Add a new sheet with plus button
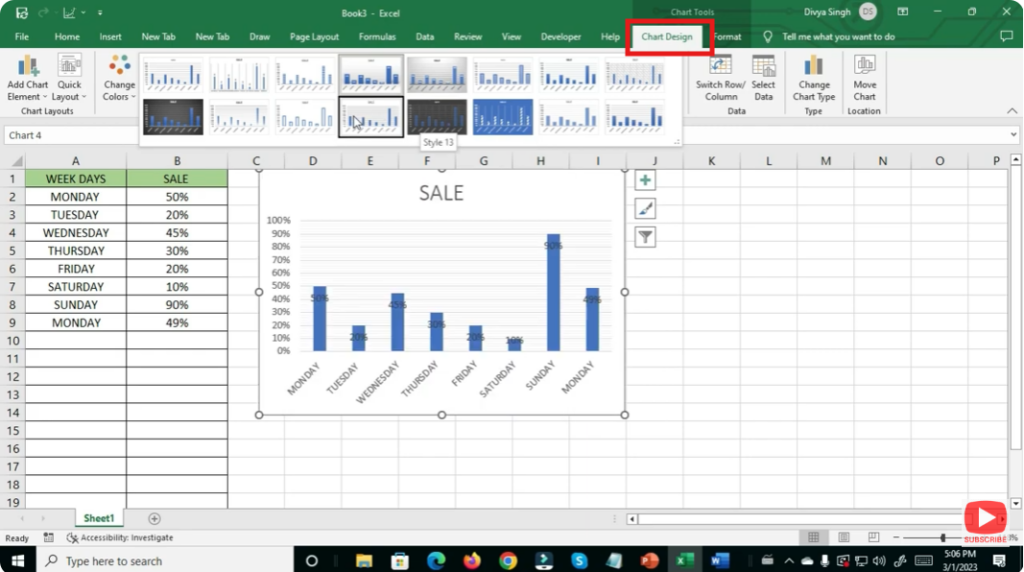Screen dimensions: 1024x572 click(x=154, y=518)
